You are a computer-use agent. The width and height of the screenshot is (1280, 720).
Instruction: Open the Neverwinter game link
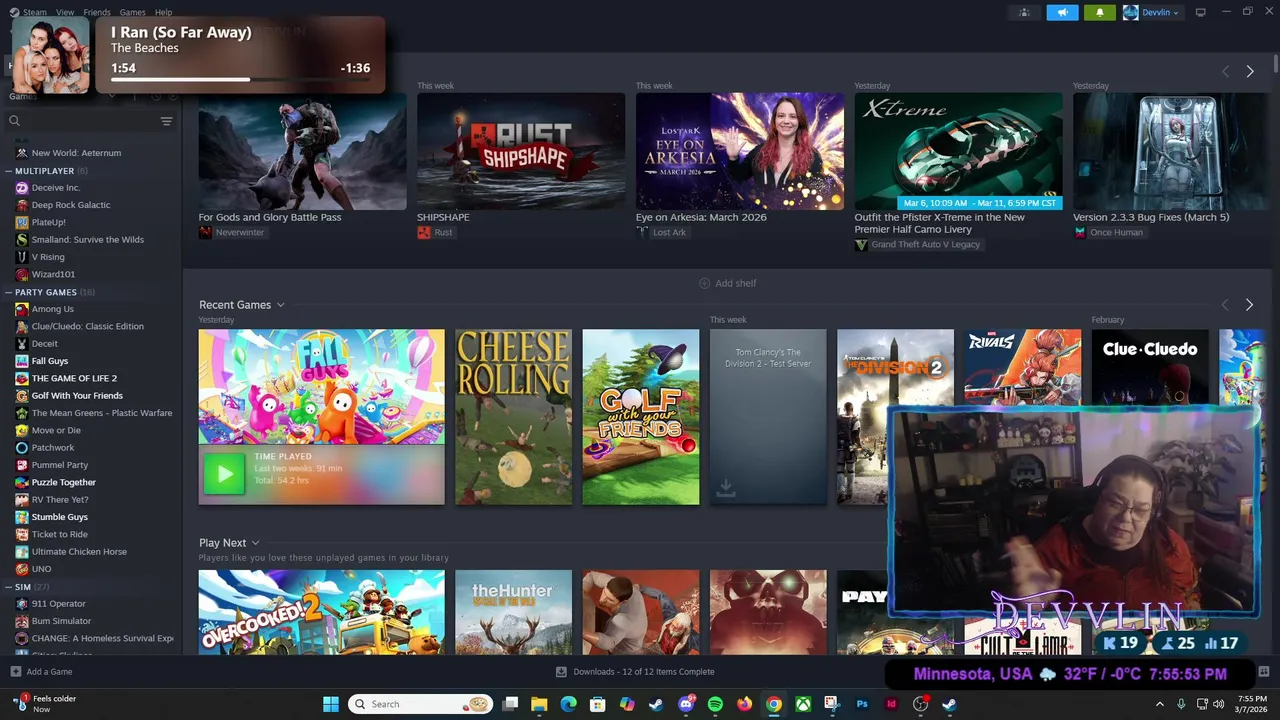(x=232, y=232)
